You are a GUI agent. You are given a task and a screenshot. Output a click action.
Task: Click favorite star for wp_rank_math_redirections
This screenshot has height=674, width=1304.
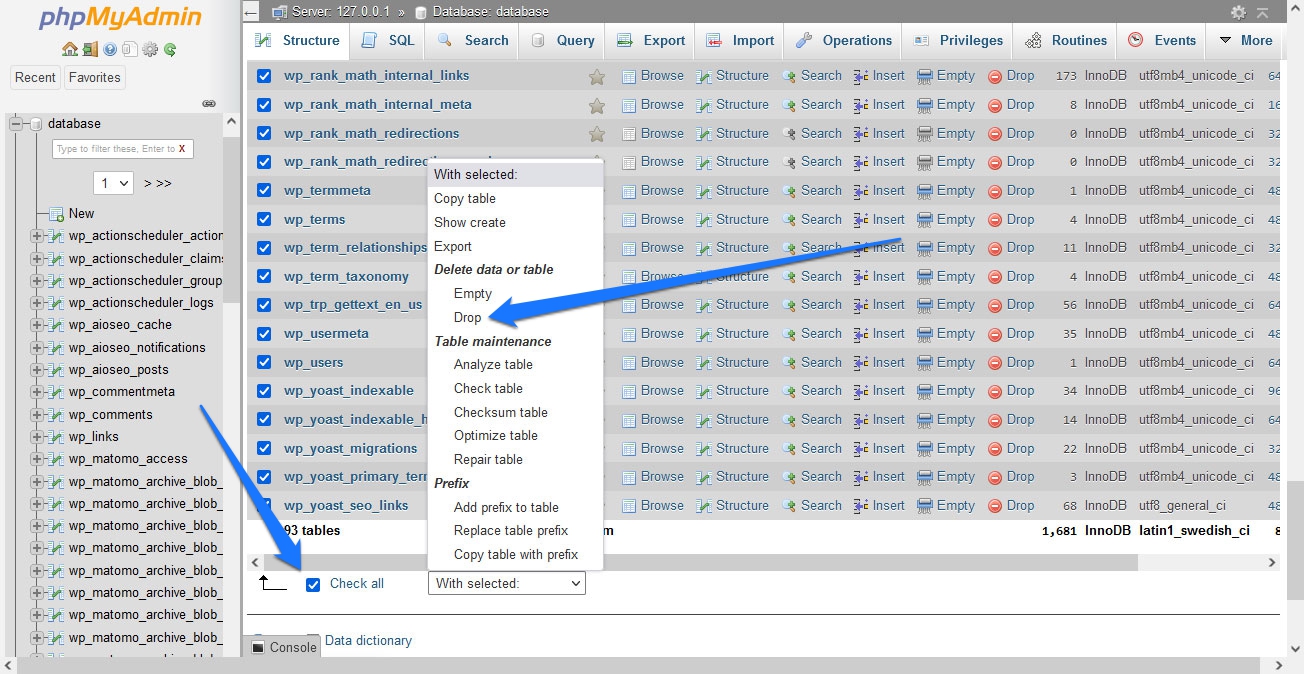(597, 133)
